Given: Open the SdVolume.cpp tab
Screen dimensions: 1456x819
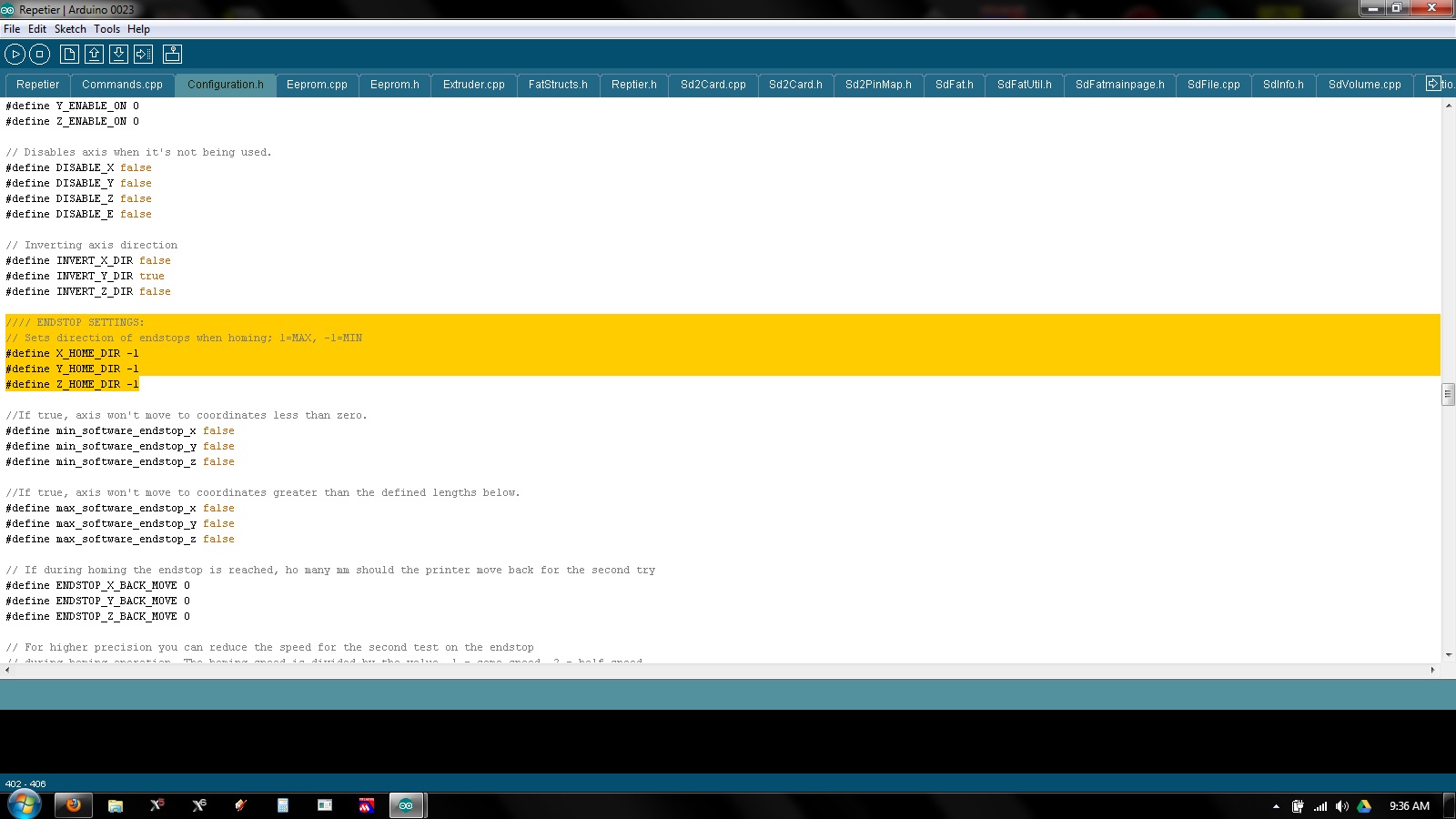Looking at the screenshot, I should coord(1364,85).
